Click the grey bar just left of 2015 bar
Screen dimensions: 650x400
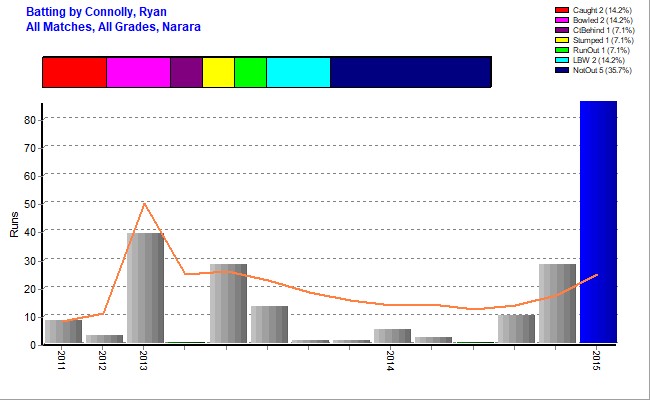pos(558,303)
